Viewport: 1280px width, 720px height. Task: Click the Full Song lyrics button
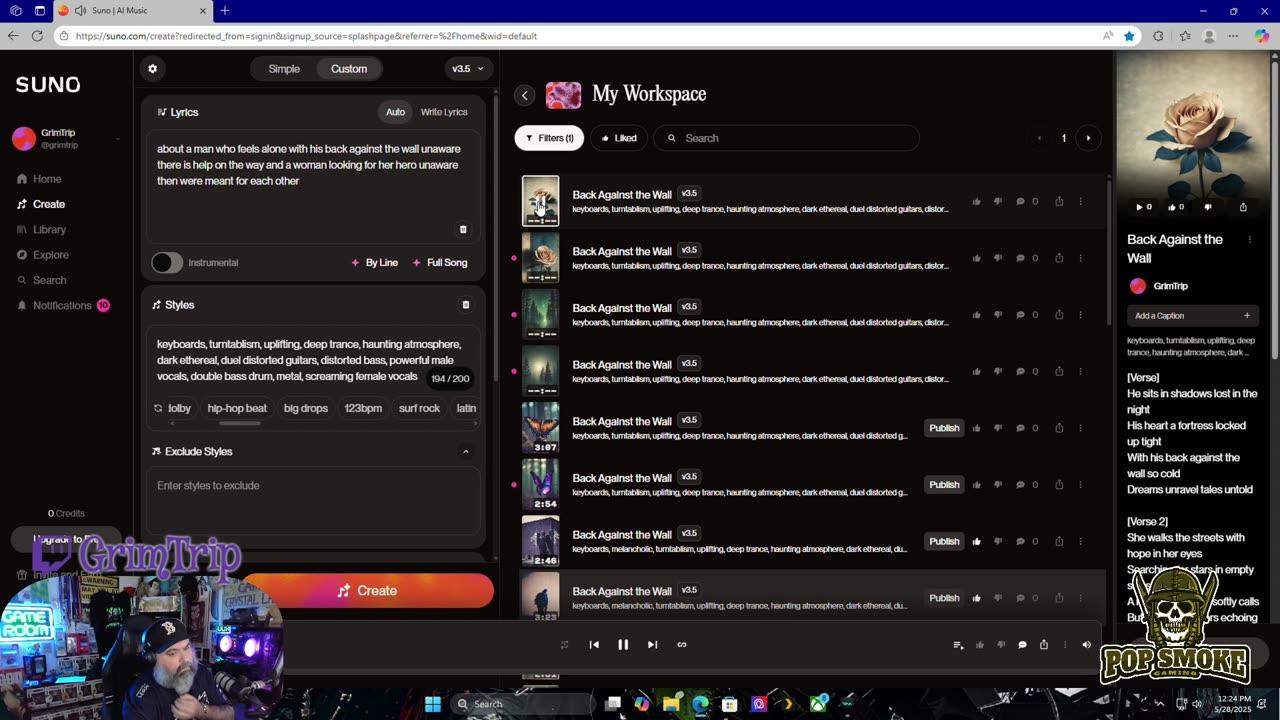[440, 263]
